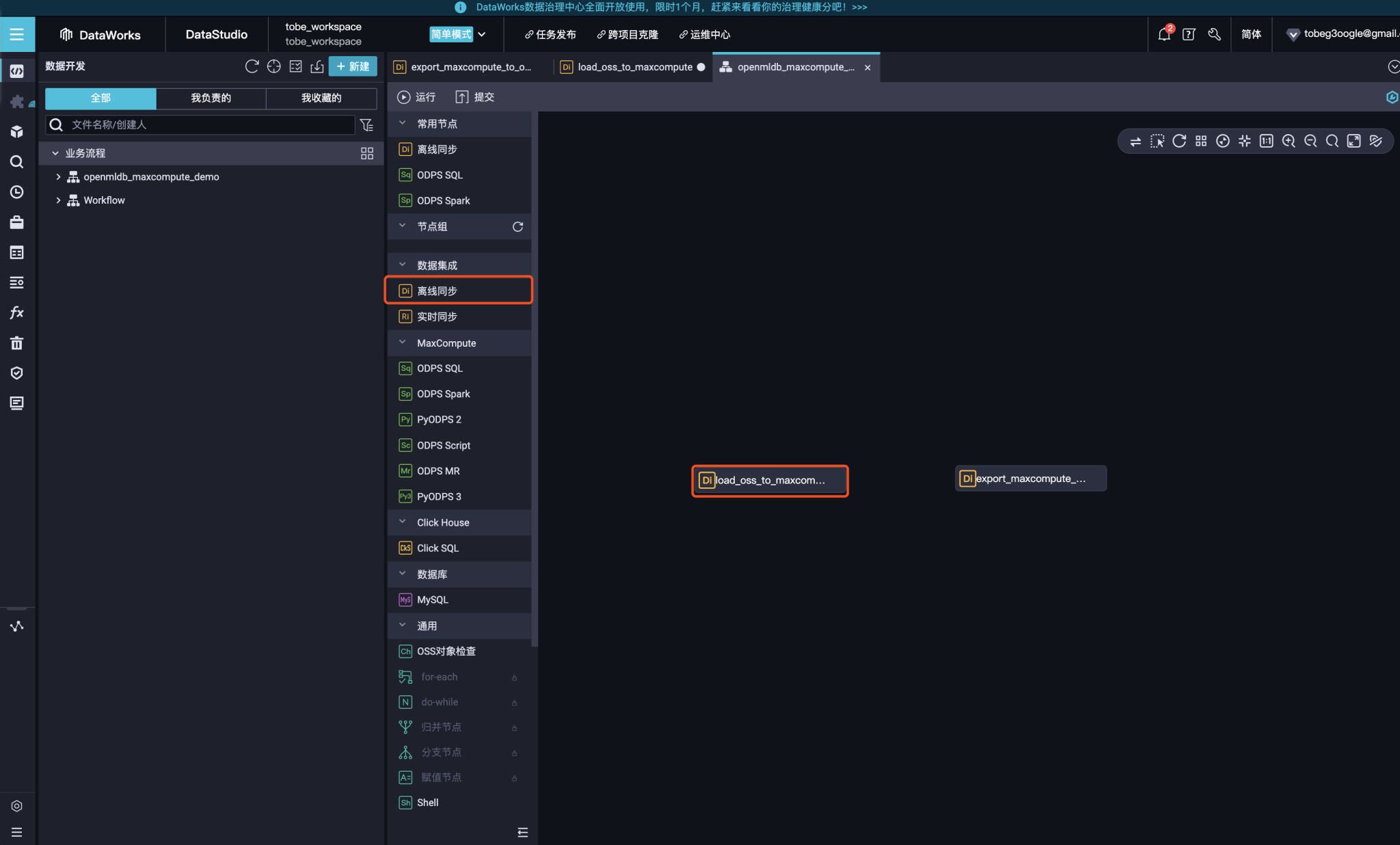1400x845 pixels.
Task: Select the 我负责的 filter tab
Action: coord(211,98)
